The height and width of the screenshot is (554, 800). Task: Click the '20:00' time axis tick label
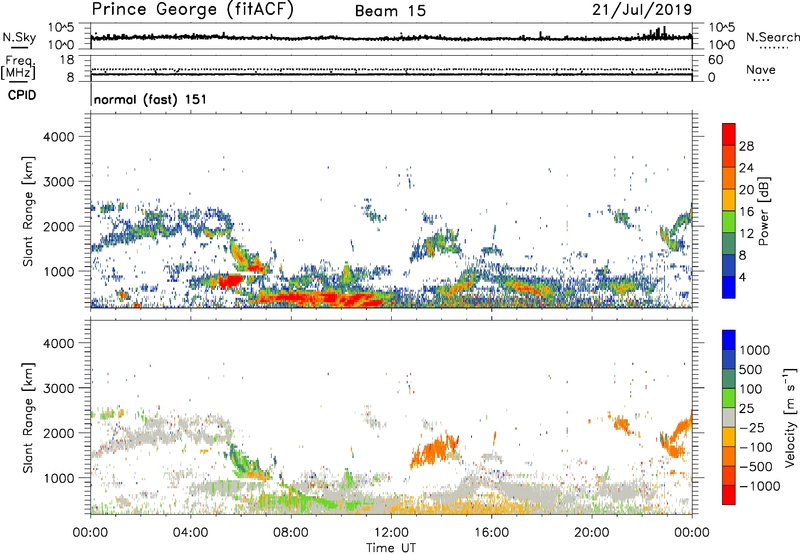(591, 533)
